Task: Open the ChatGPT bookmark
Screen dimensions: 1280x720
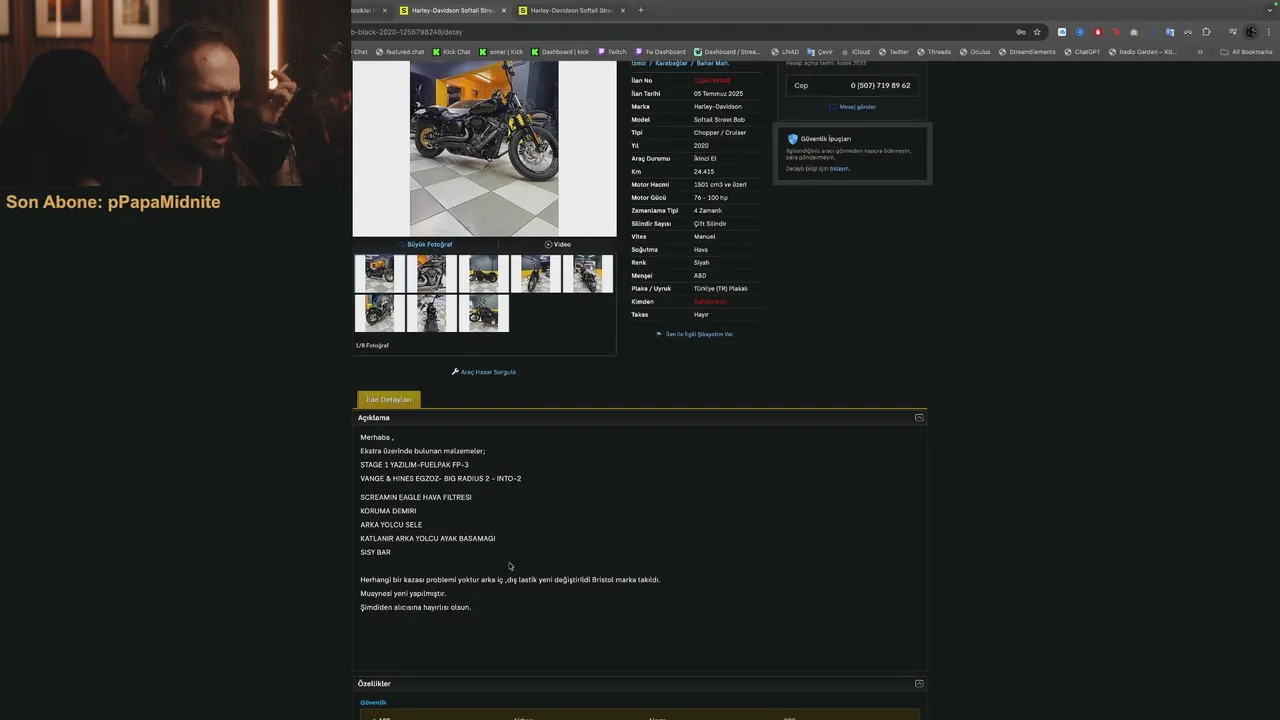Action: tap(1082, 52)
